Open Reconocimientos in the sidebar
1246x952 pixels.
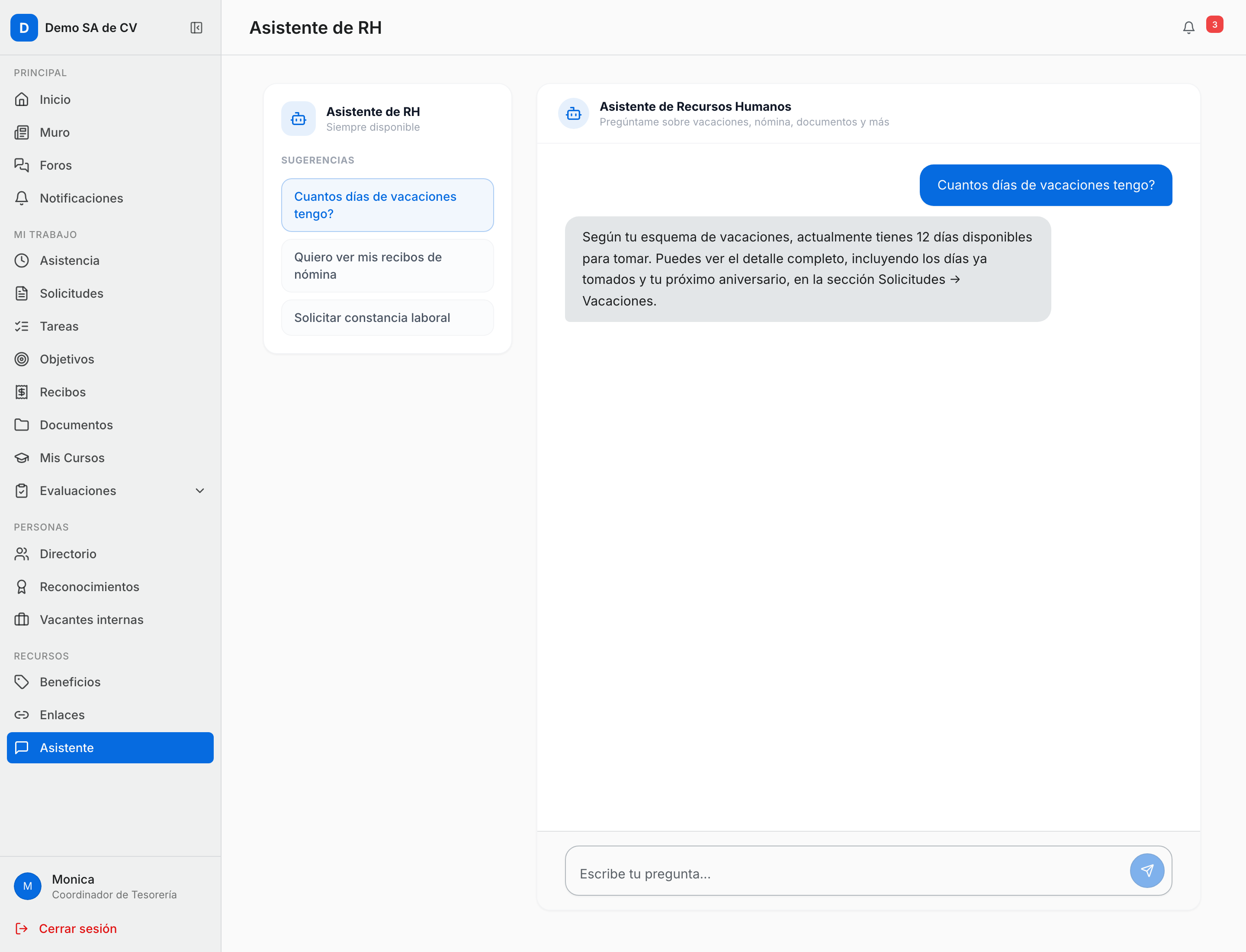click(110, 586)
